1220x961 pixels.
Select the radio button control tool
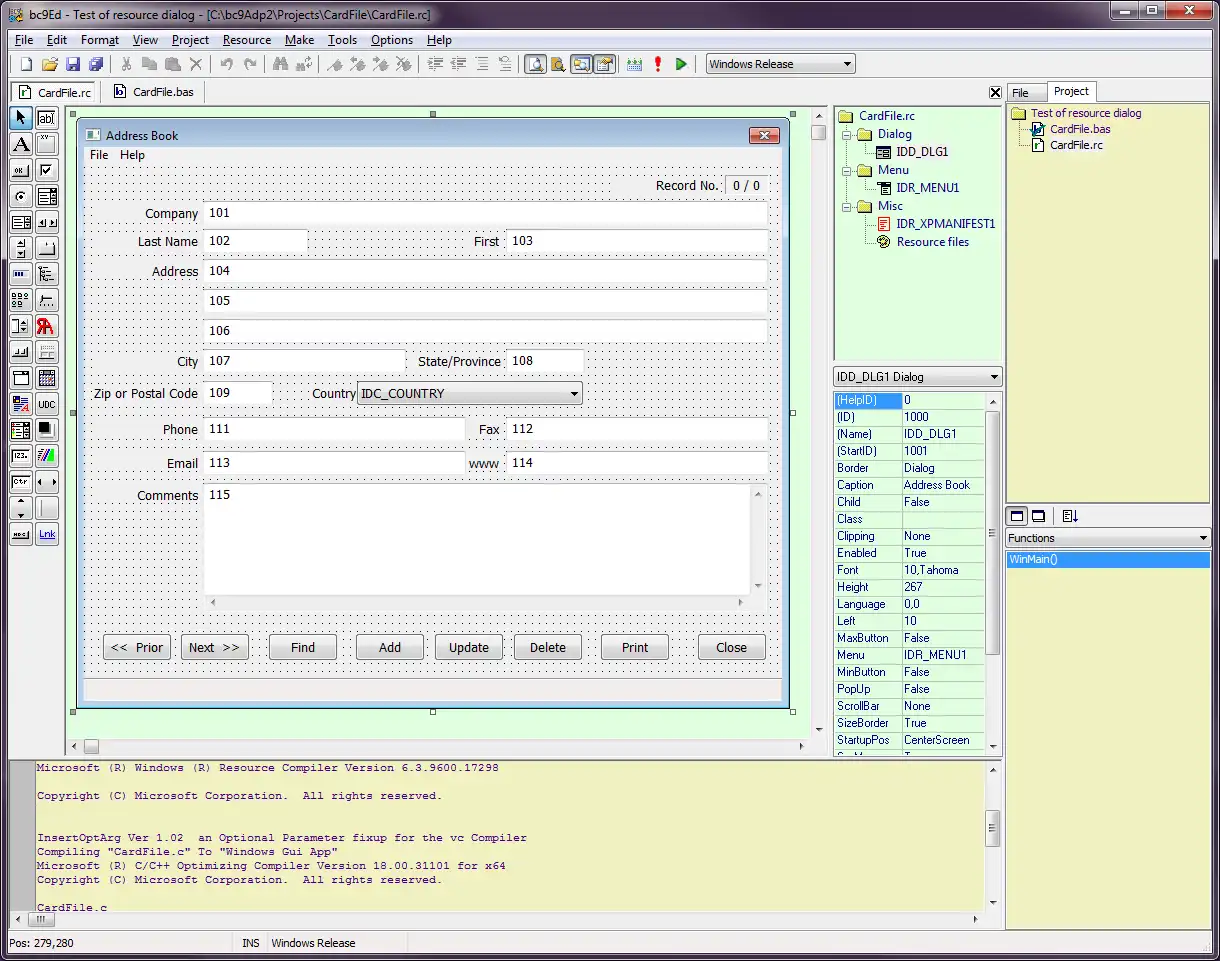[21, 196]
